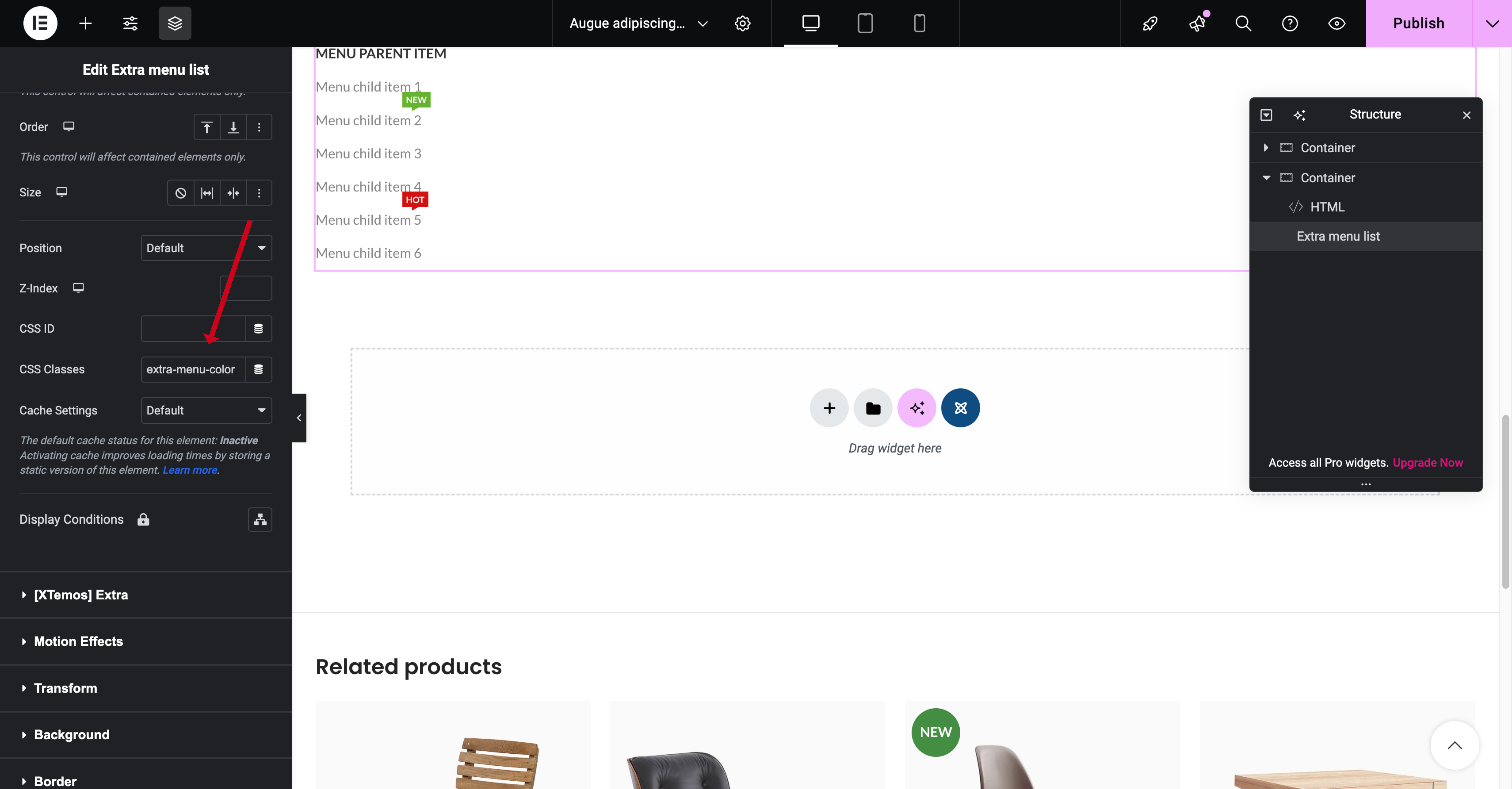Focus the CSS ID input field
The image size is (1512, 789).
tap(193, 329)
